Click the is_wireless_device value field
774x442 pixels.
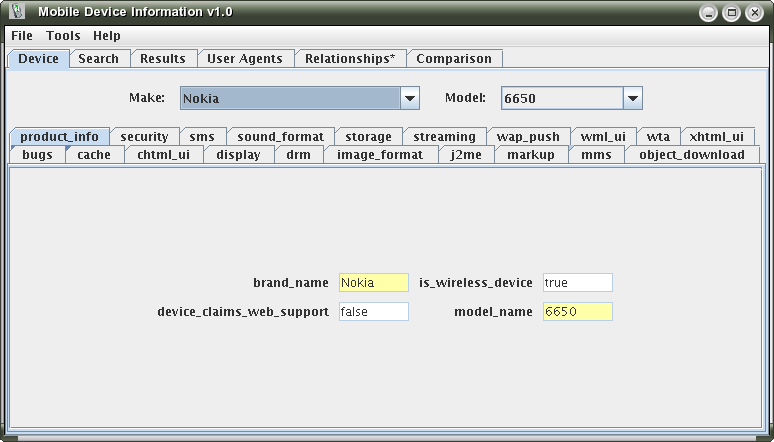pos(577,283)
